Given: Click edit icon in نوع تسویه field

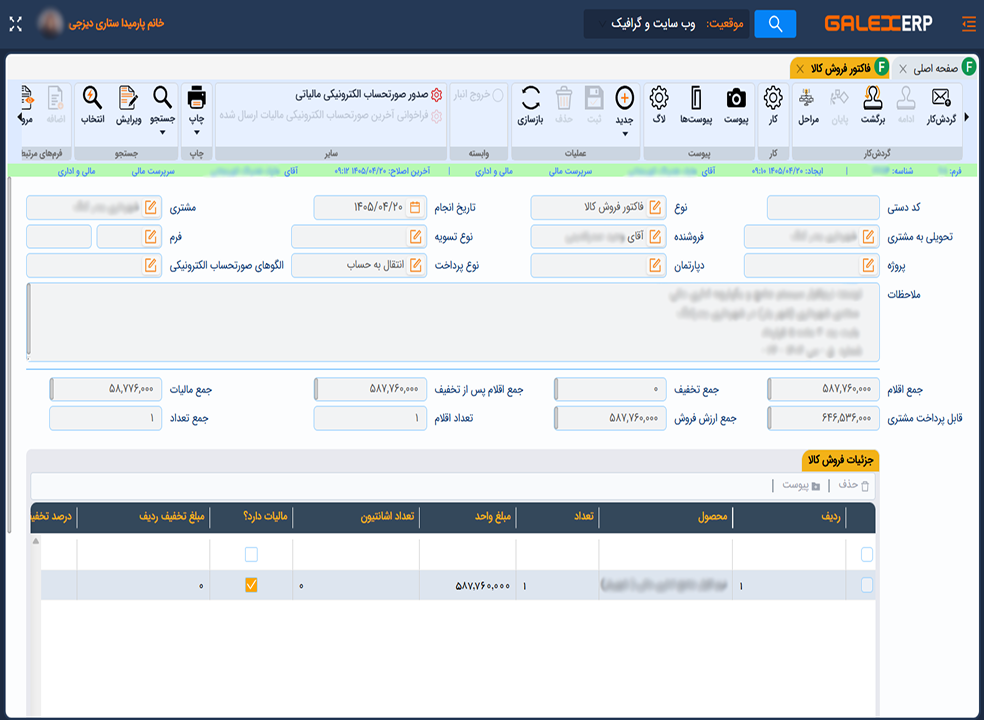Looking at the screenshot, I should [415, 237].
